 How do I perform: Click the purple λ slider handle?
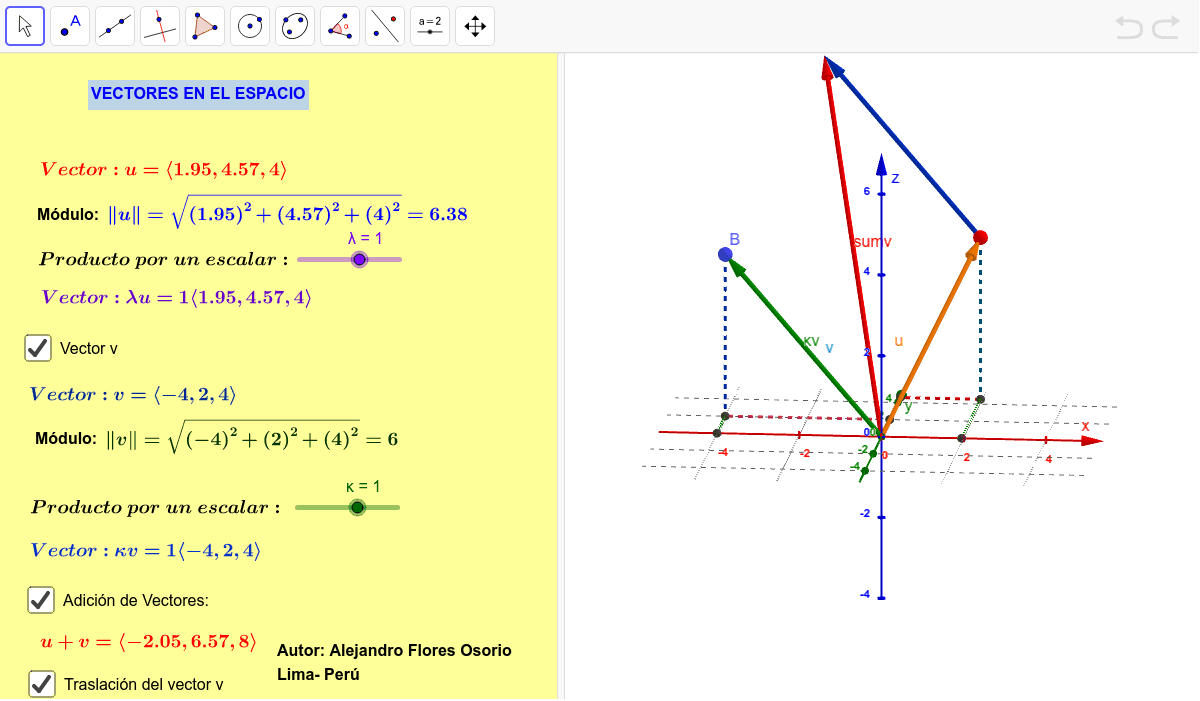[360, 259]
